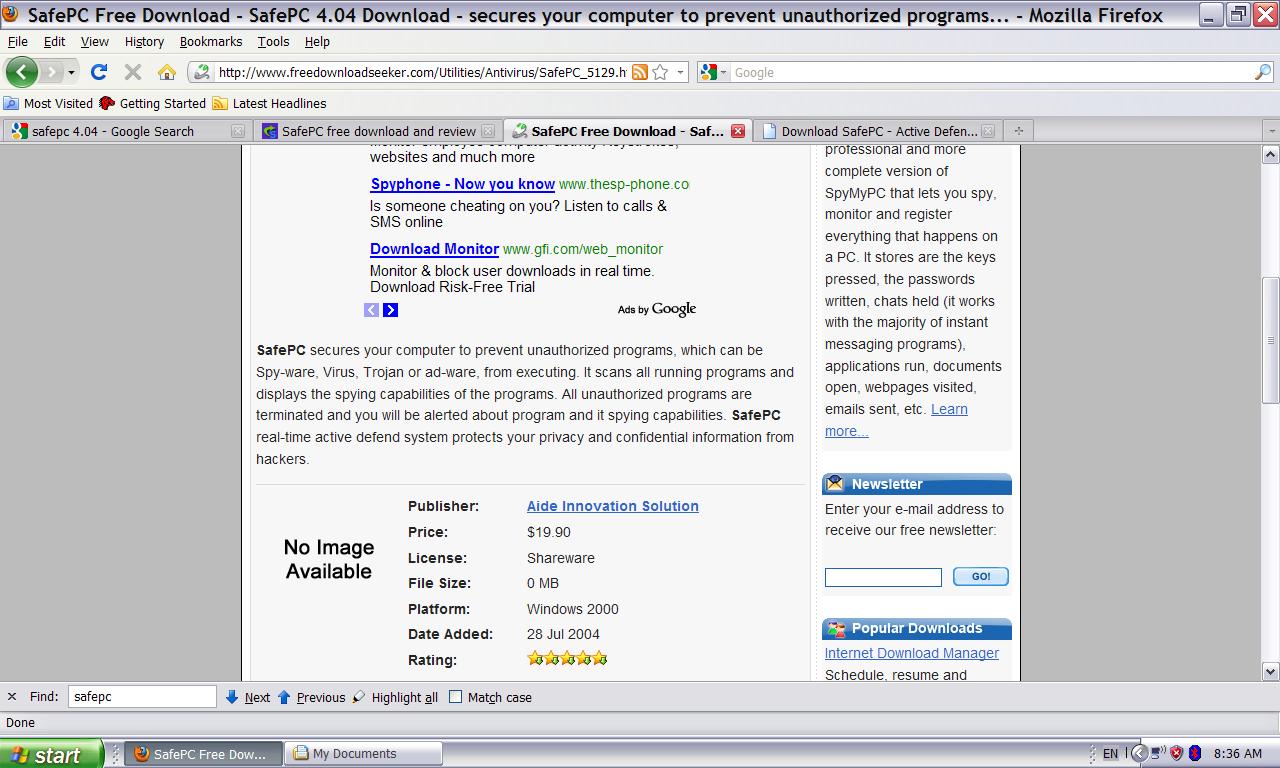Click the Newsletter envelope icon
Viewport: 1280px width, 768px height.
[x=834, y=484]
